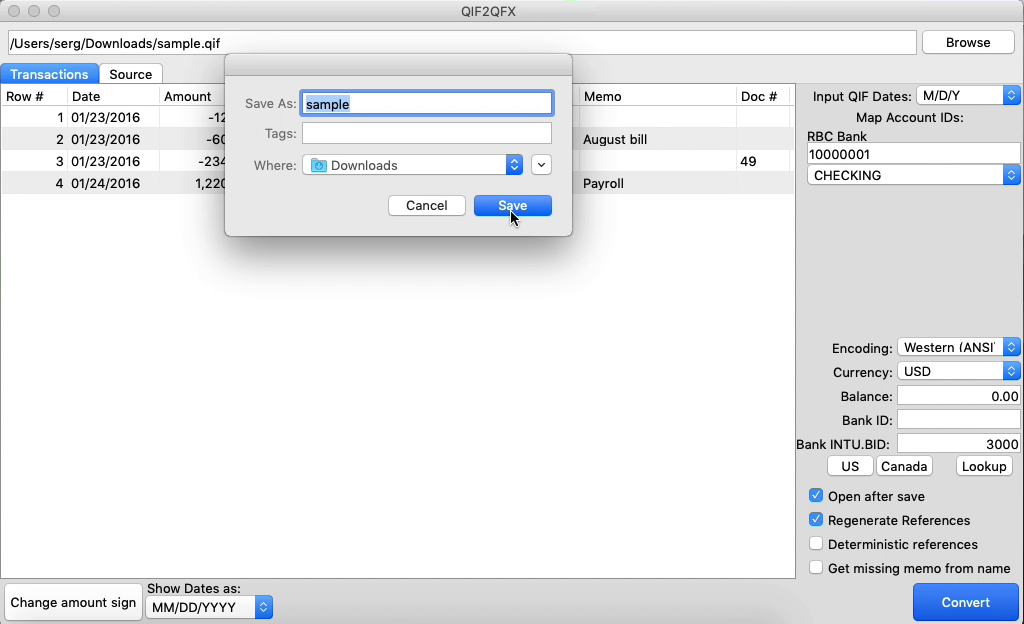The image size is (1024, 624).
Task: Click the Amount column header
Action: (192, 96)
